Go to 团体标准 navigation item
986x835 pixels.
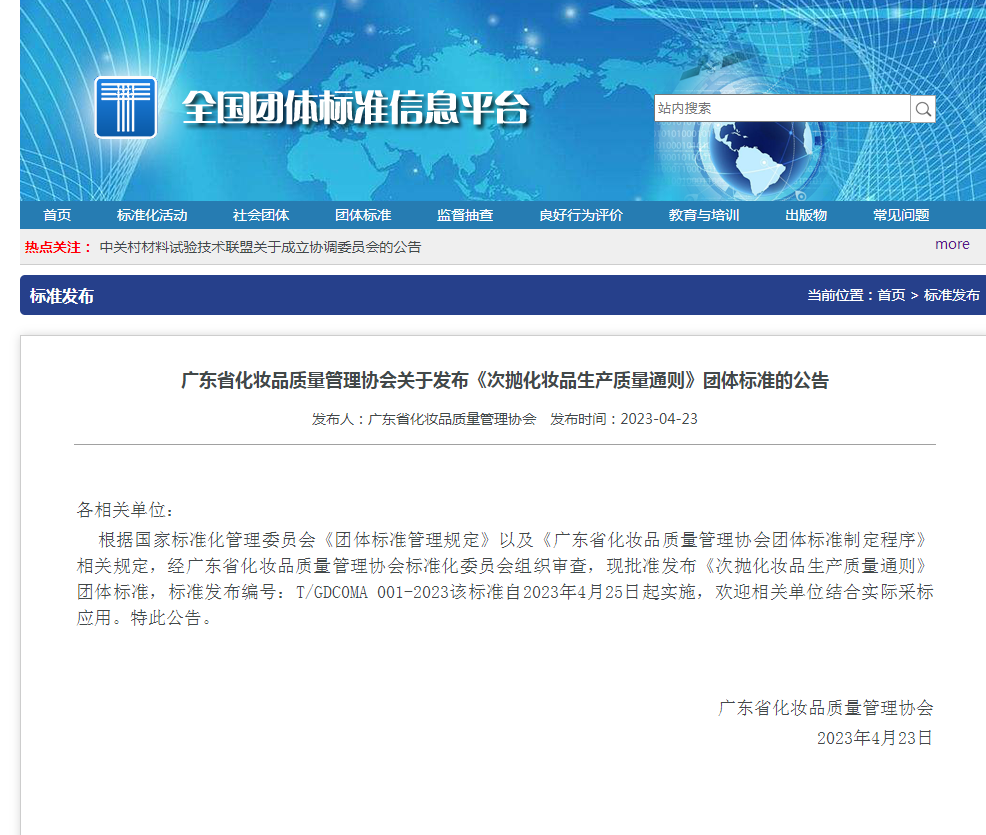[x=363, y=215]
